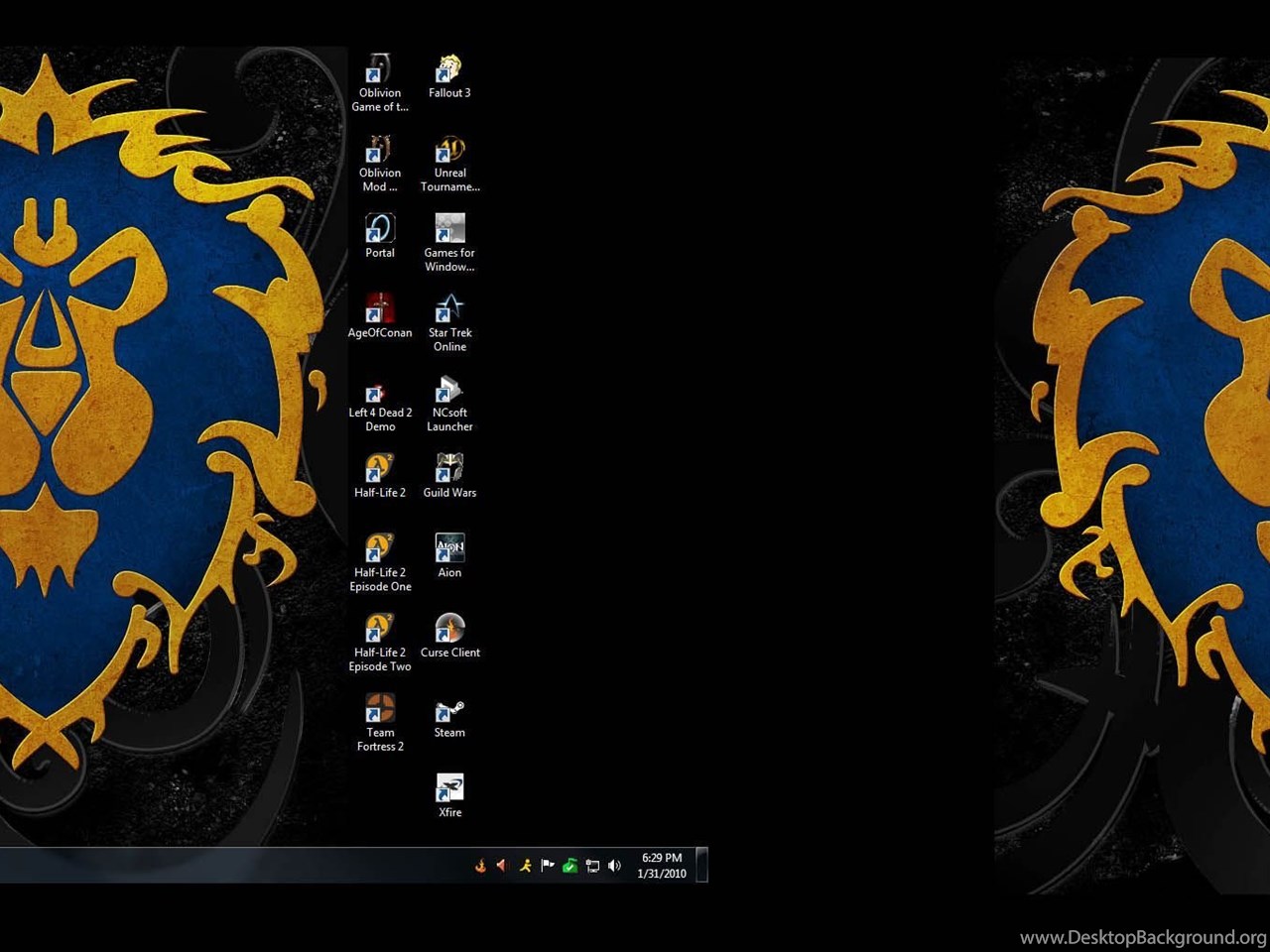This screenshot has width=1270, height=952.
Task: Click the Curse Client icon
Action: pyautogui.click(x=449, y=637)
